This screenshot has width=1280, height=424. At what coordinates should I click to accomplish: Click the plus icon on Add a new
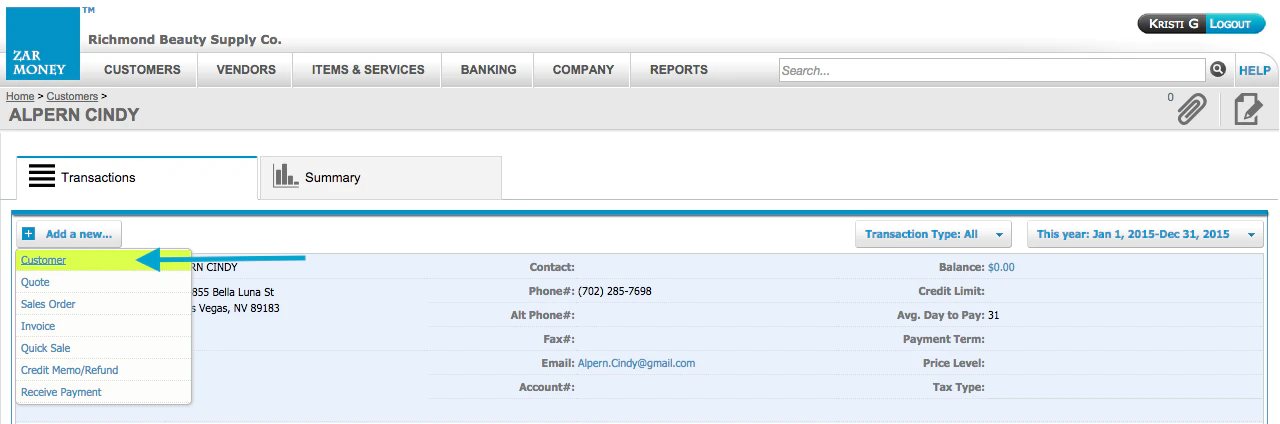(29, 234)
